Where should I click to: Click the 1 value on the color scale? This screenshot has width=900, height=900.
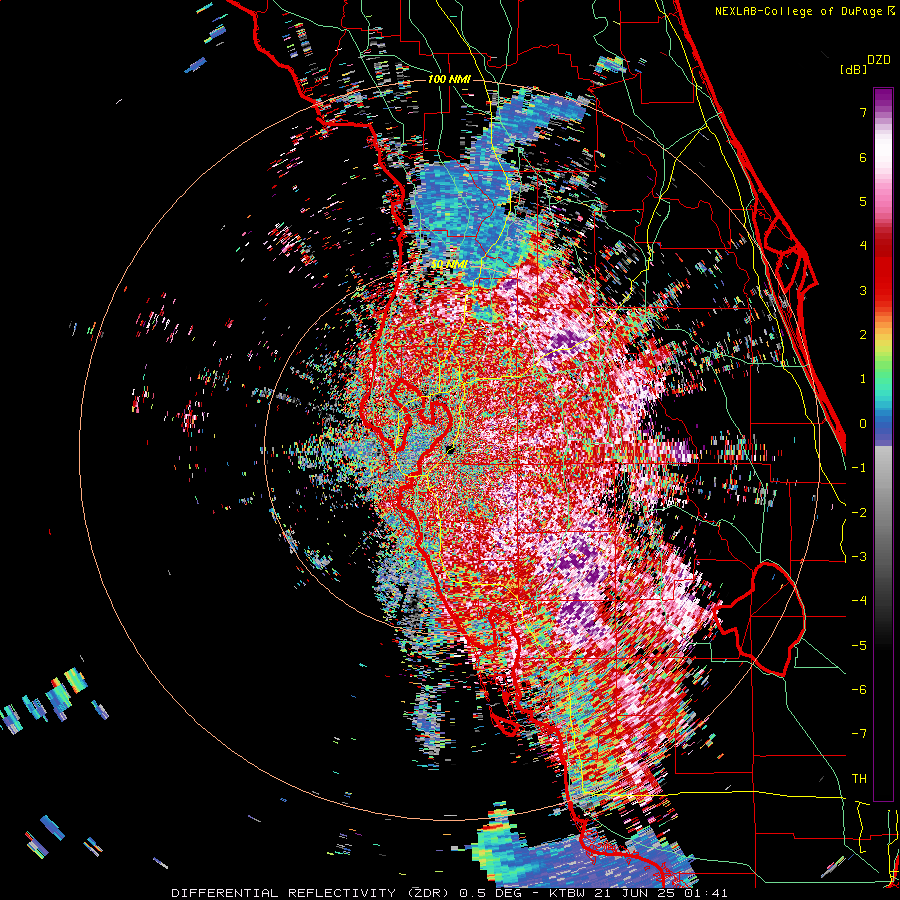pos(863,379)
